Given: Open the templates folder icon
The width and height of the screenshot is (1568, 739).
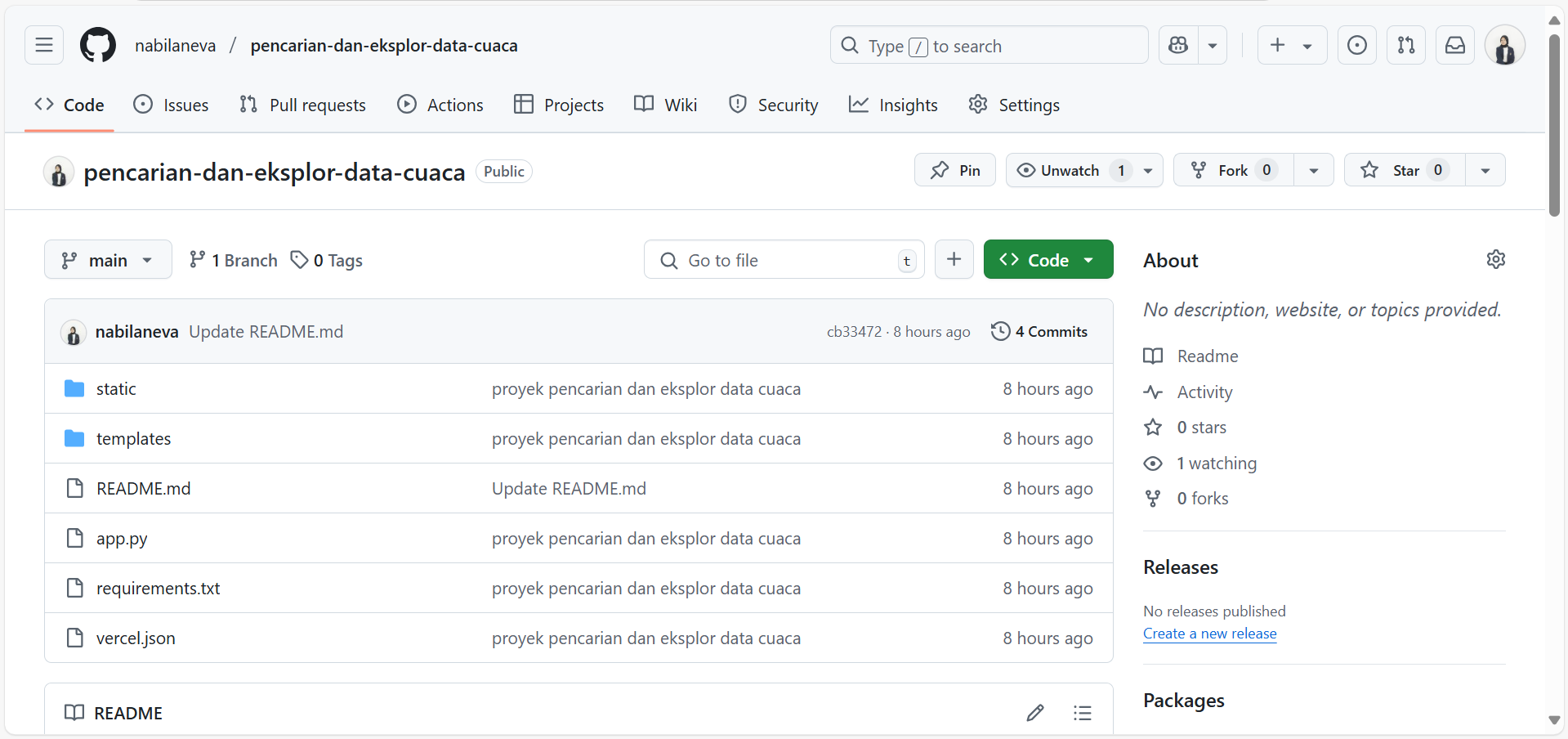Looking at the screenshot, I should click(x=74, y=438).
